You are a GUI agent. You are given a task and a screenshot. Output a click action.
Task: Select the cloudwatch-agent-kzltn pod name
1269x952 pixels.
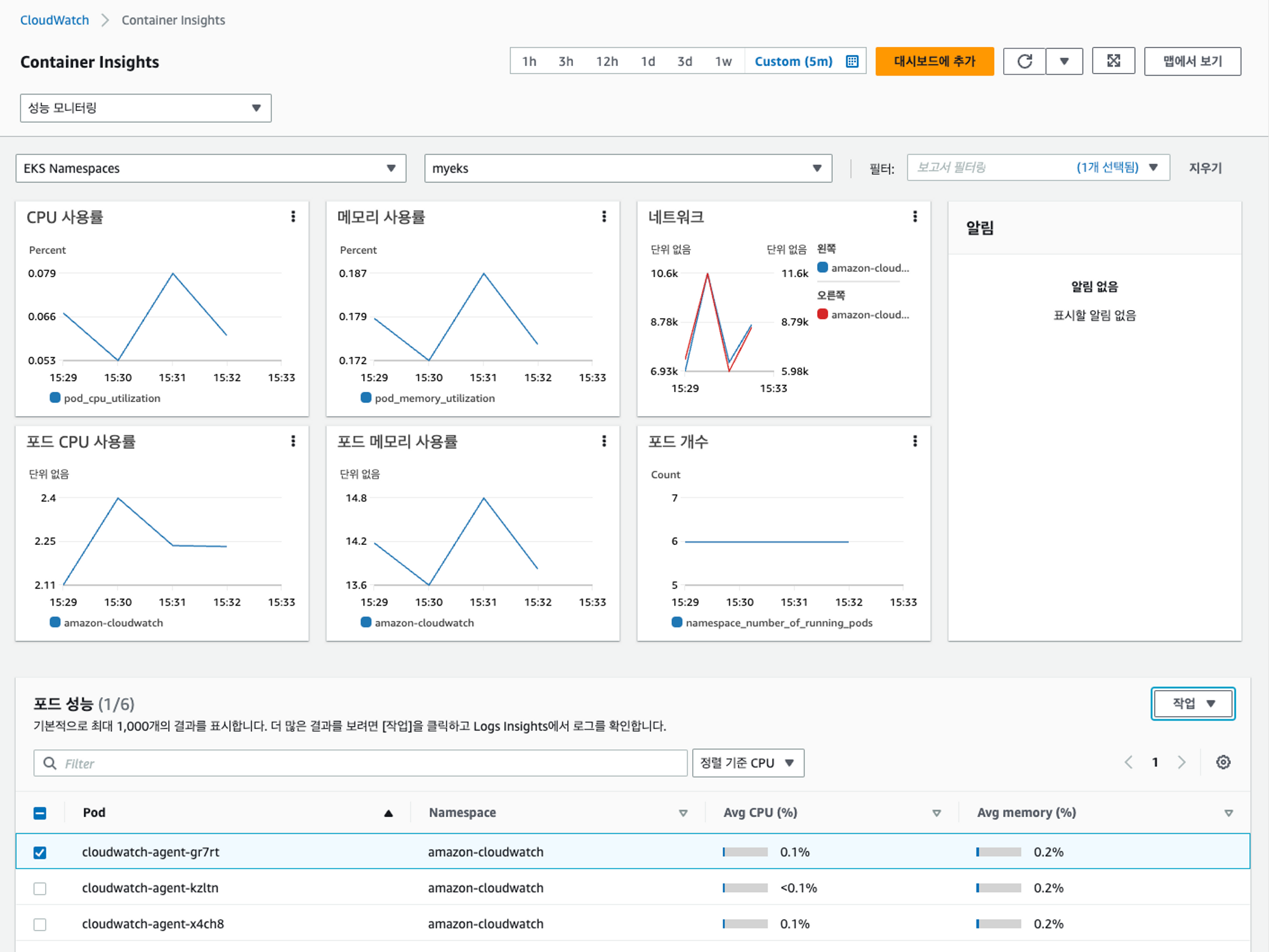coord(150,888)
